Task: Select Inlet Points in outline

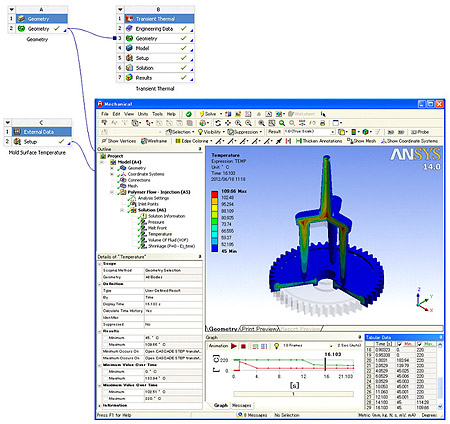Action: (x=148, y=204)
